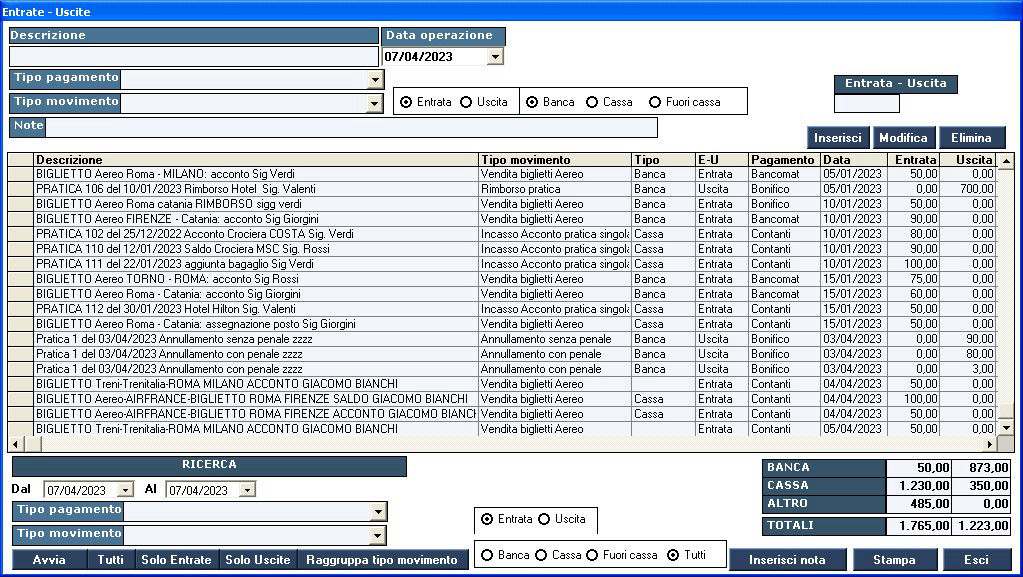Viewport: 1023px width, 577px height.
Task: Print the list with Stampa
Action: click(893, 560)
